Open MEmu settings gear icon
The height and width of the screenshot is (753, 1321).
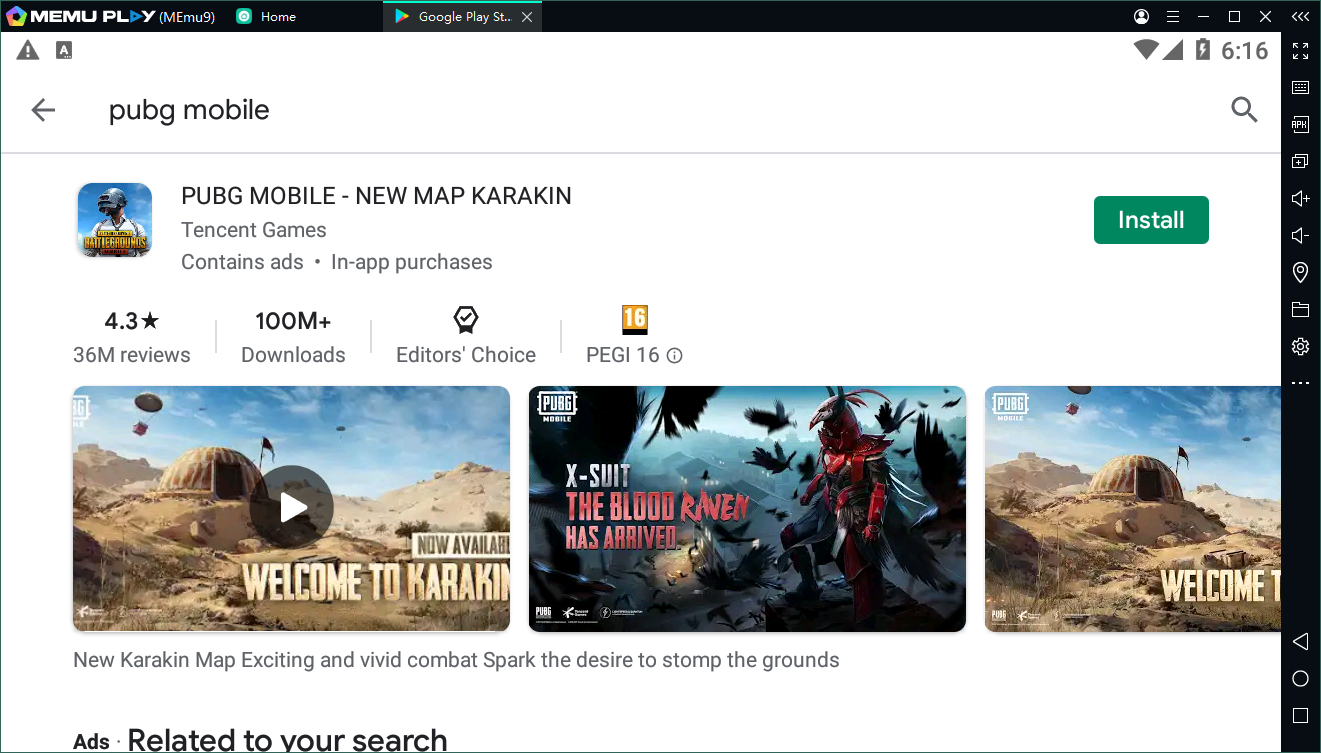tap(1300, 346)
